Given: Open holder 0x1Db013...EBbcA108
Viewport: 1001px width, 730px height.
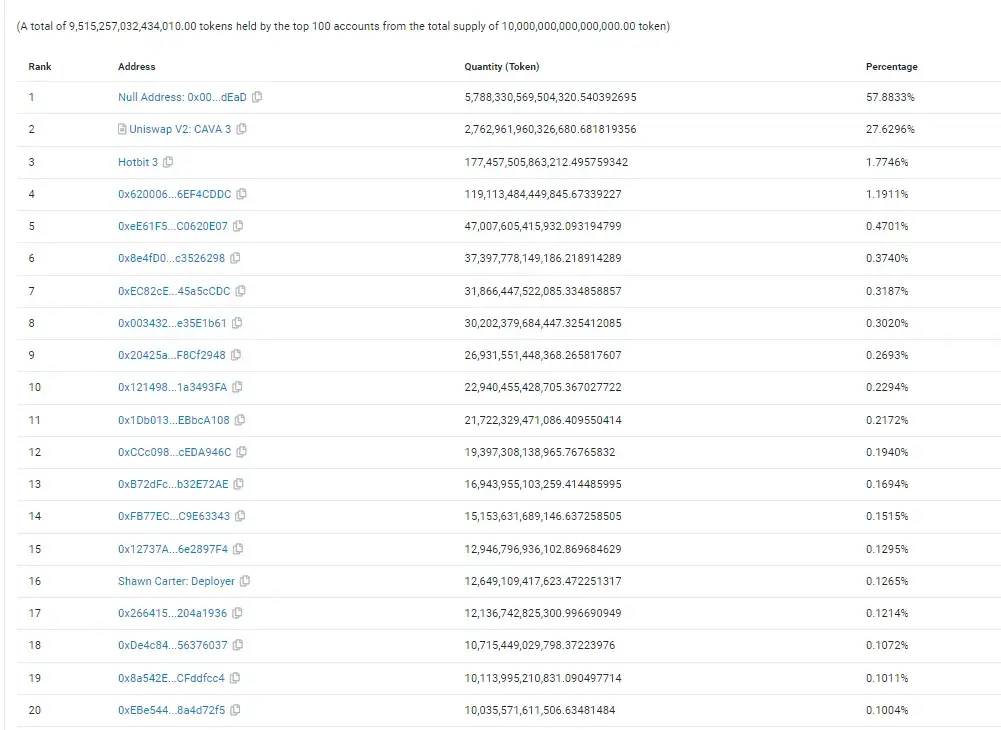Looking at the screenshot, I should click(174, 420).
